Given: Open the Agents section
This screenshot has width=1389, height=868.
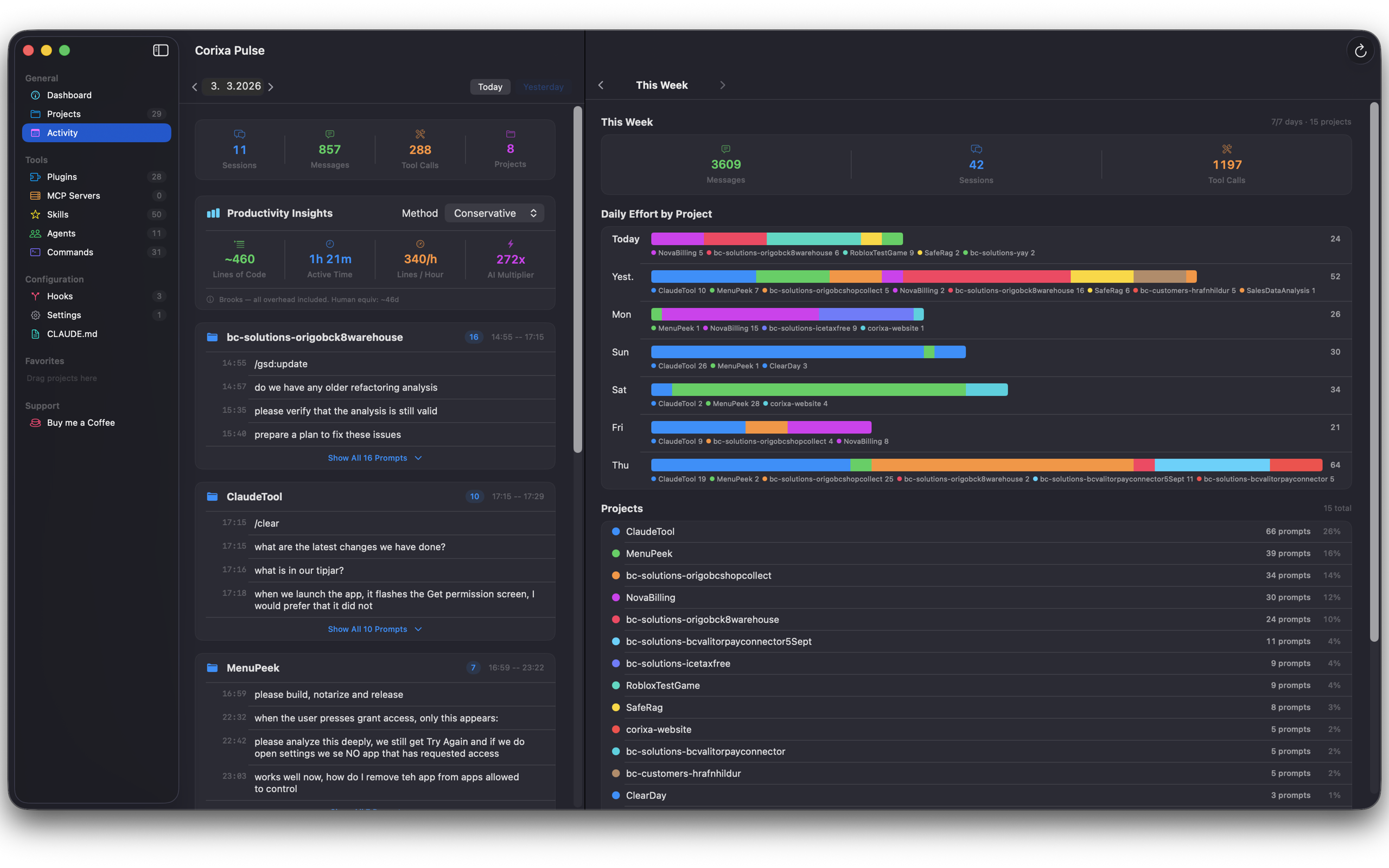Looking at the screenshot, I should (x=60, y=233).
